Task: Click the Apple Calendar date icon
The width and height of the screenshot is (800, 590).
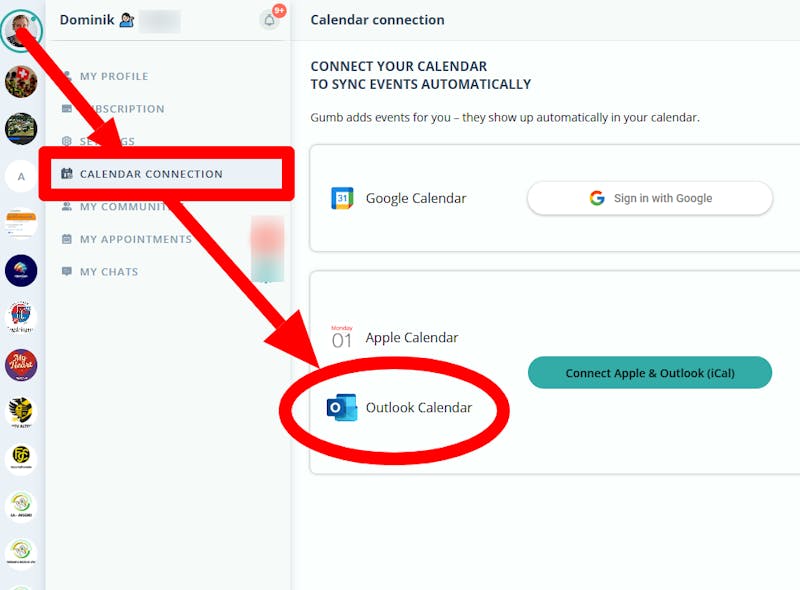Action: pos(342,337)
